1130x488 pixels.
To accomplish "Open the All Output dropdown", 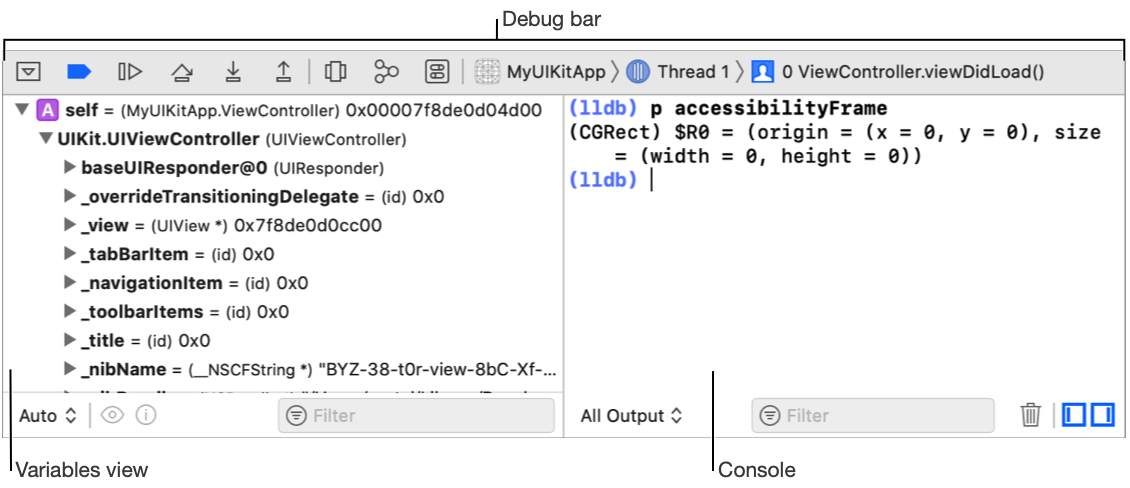I will tap(631, 416).
